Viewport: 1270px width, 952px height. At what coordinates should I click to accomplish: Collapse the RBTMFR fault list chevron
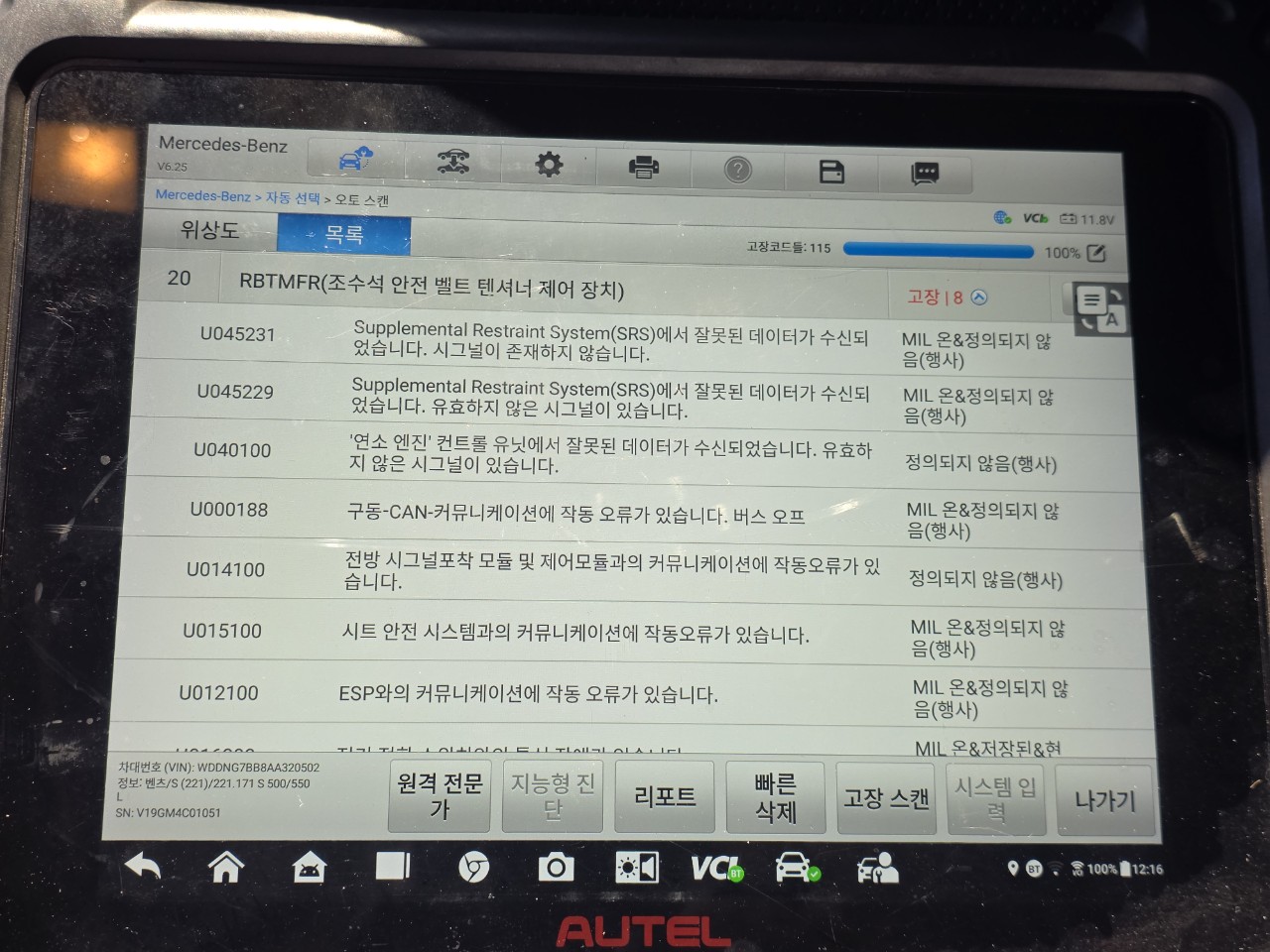(x=979, y=297)
